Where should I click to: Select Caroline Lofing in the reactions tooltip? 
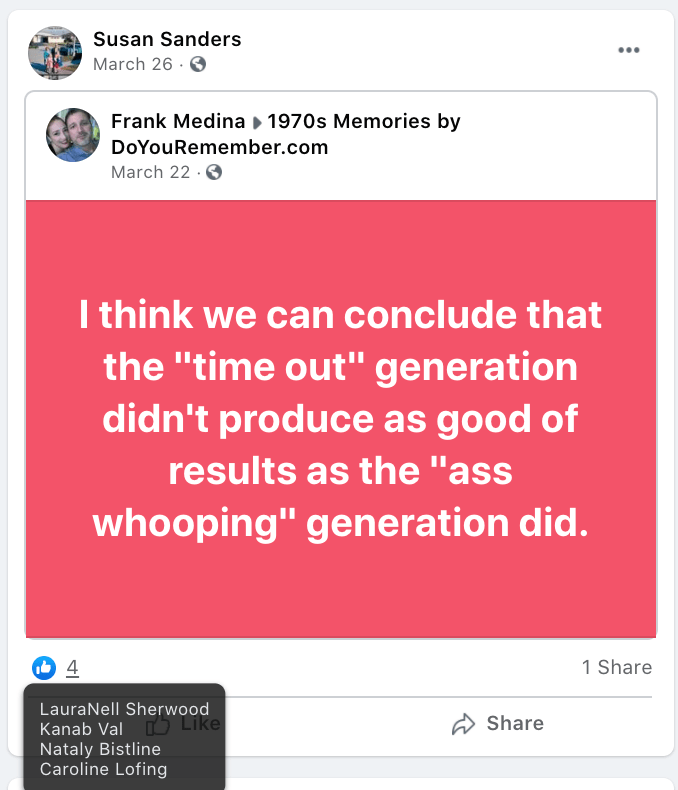click(103, 769)
